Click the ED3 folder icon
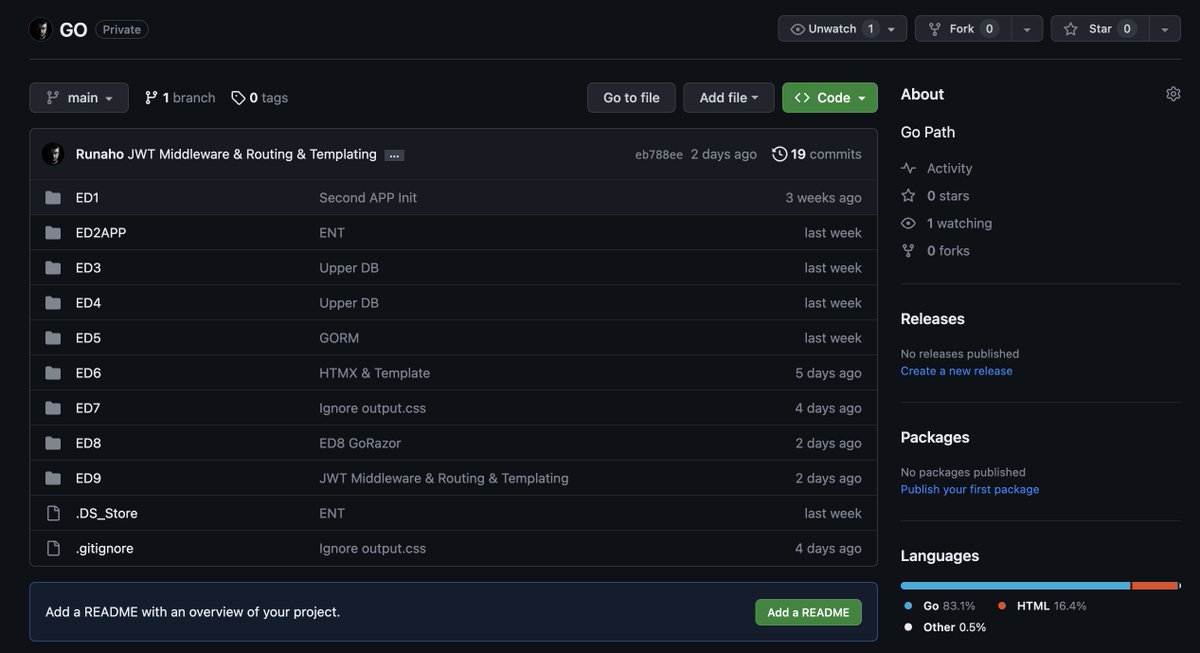The height and width of the screenshot is (653, 1200). [x=53, y=268]
